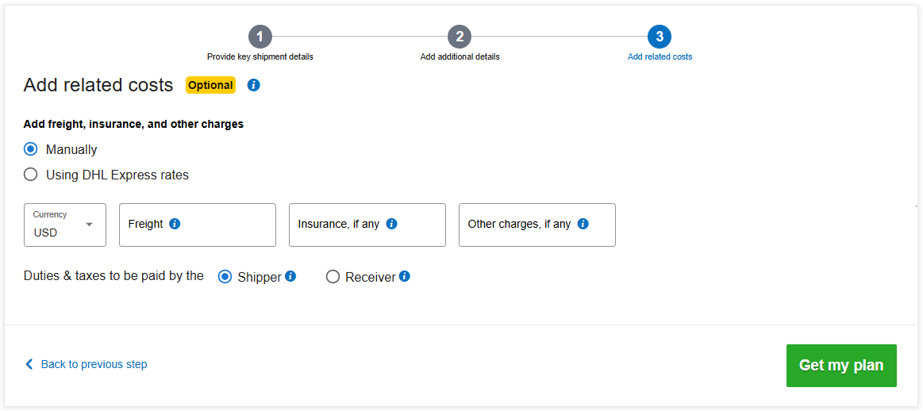Screen dimensions: 923x411
Task: Click Get my plan button
Action: pos(841,366)
